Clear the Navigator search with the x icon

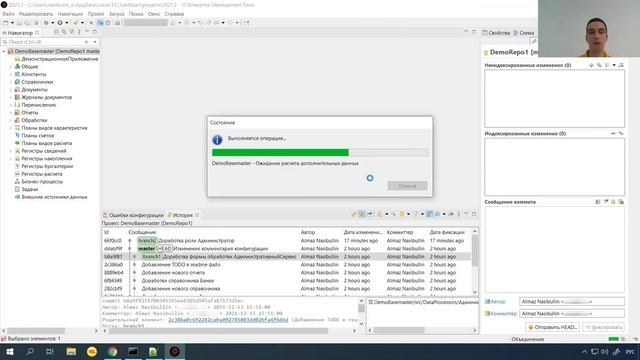tap(87, 42)
